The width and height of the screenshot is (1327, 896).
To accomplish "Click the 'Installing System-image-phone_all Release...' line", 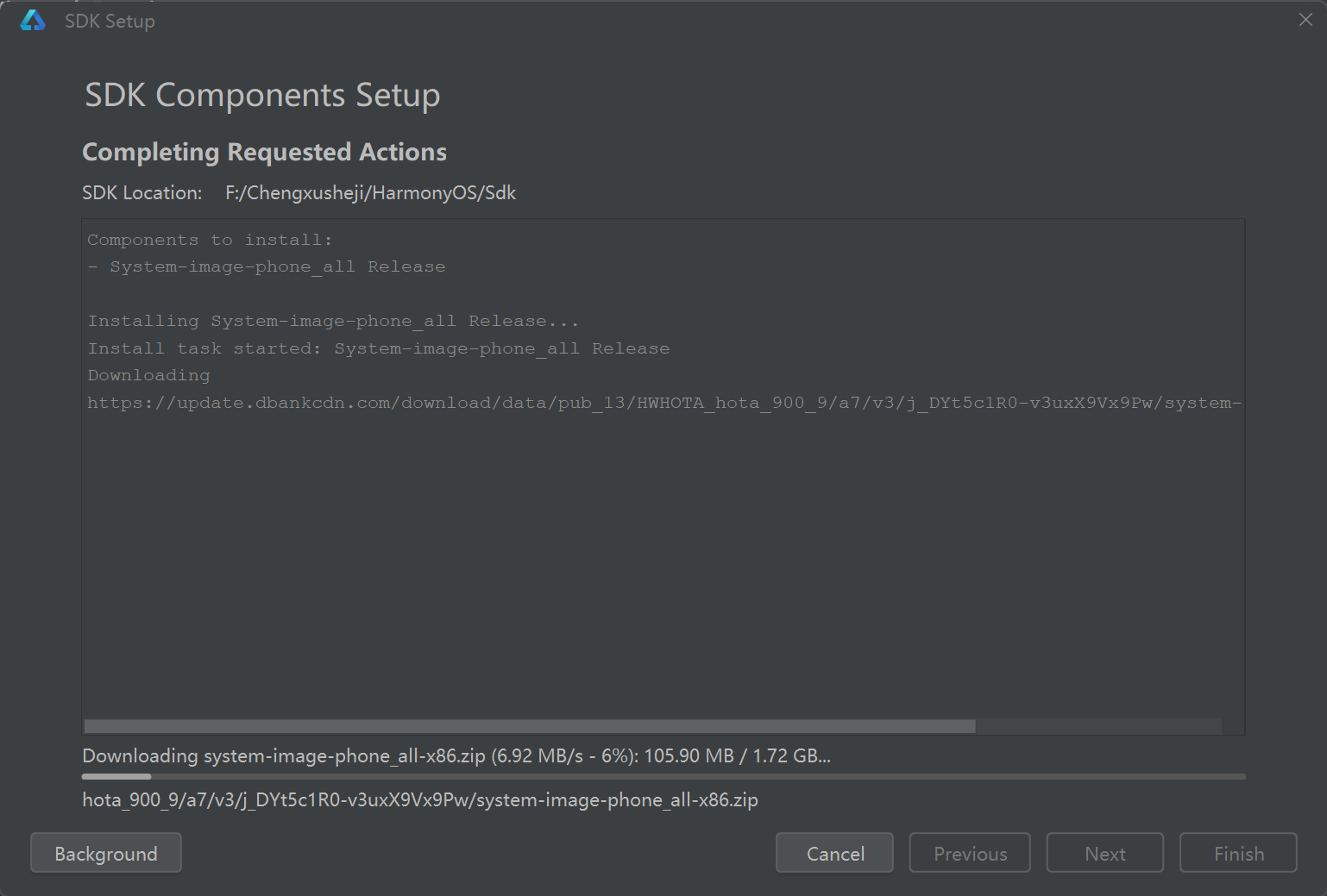I will (x=333, y=321).
